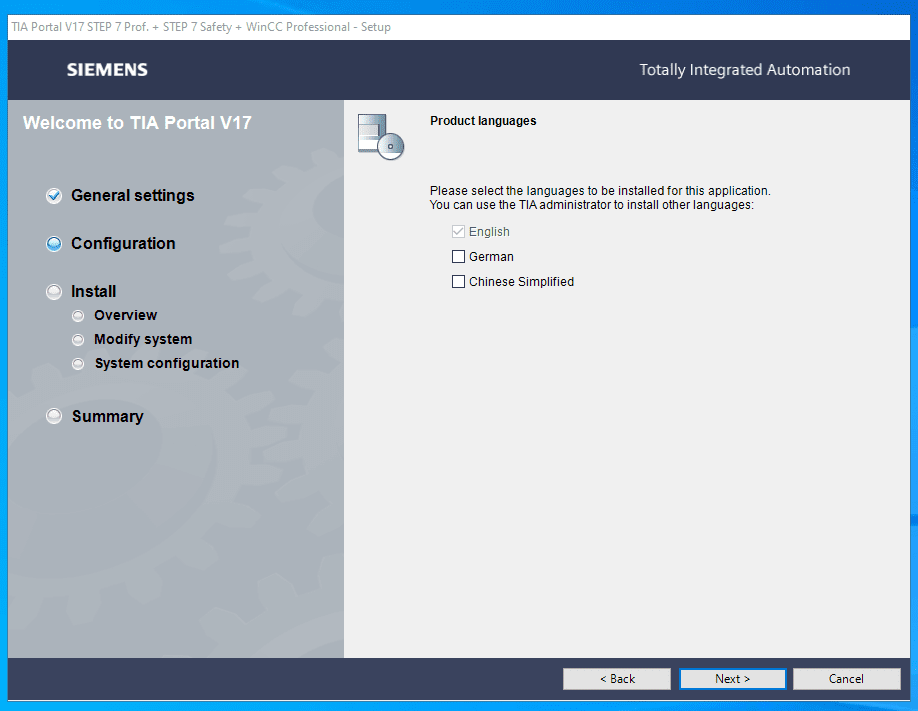Viewport: 918px width, 711px height.
Task: Select the Modify system step label
Action: 143,339
